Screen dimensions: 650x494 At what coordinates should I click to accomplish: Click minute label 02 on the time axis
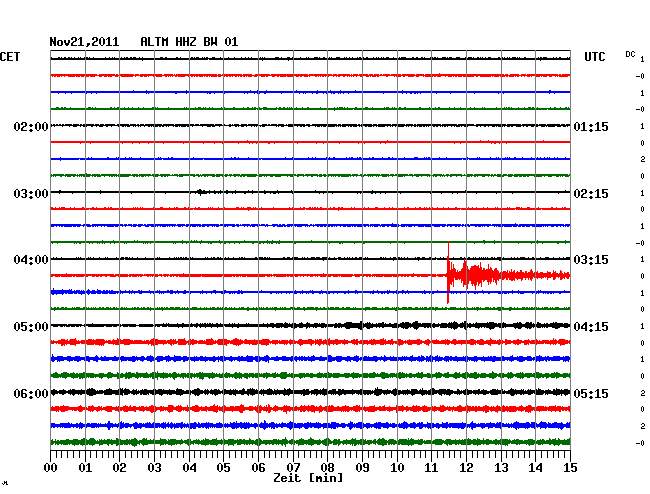click(x=119, y=467)
